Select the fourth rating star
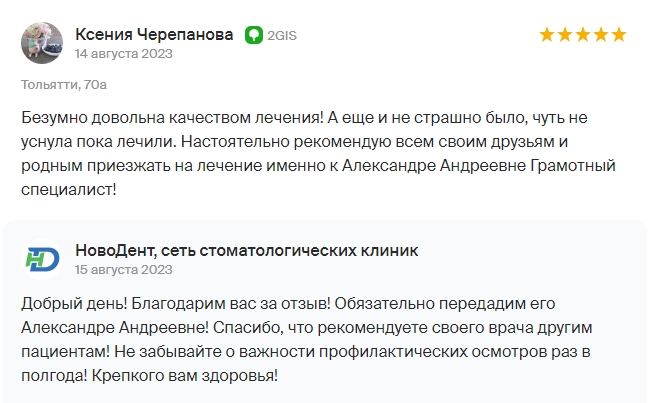 coord(601,35)
